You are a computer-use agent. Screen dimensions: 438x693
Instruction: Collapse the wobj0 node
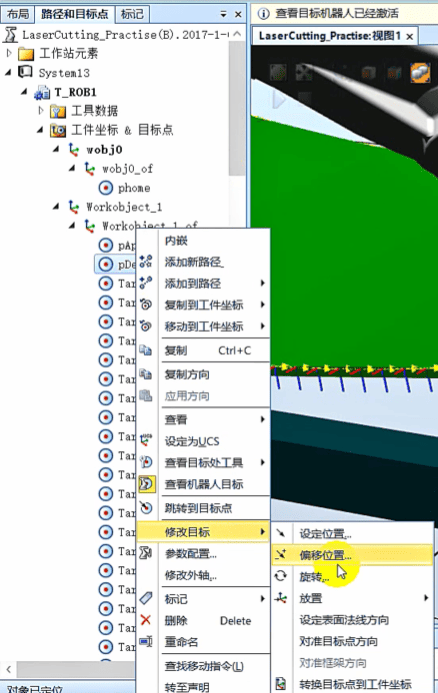click(56, 149)
